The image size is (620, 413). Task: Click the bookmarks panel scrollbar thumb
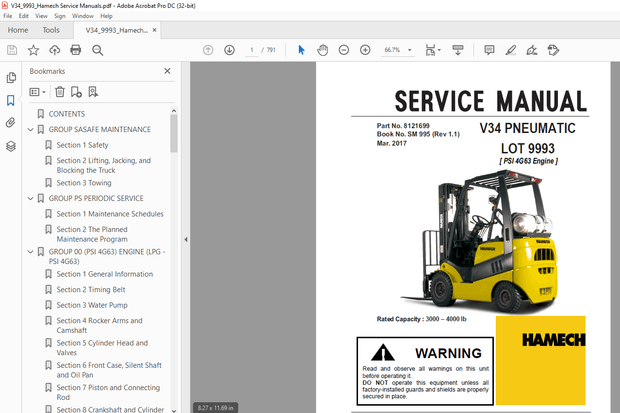pyautogui.click(x=174, y=133)
